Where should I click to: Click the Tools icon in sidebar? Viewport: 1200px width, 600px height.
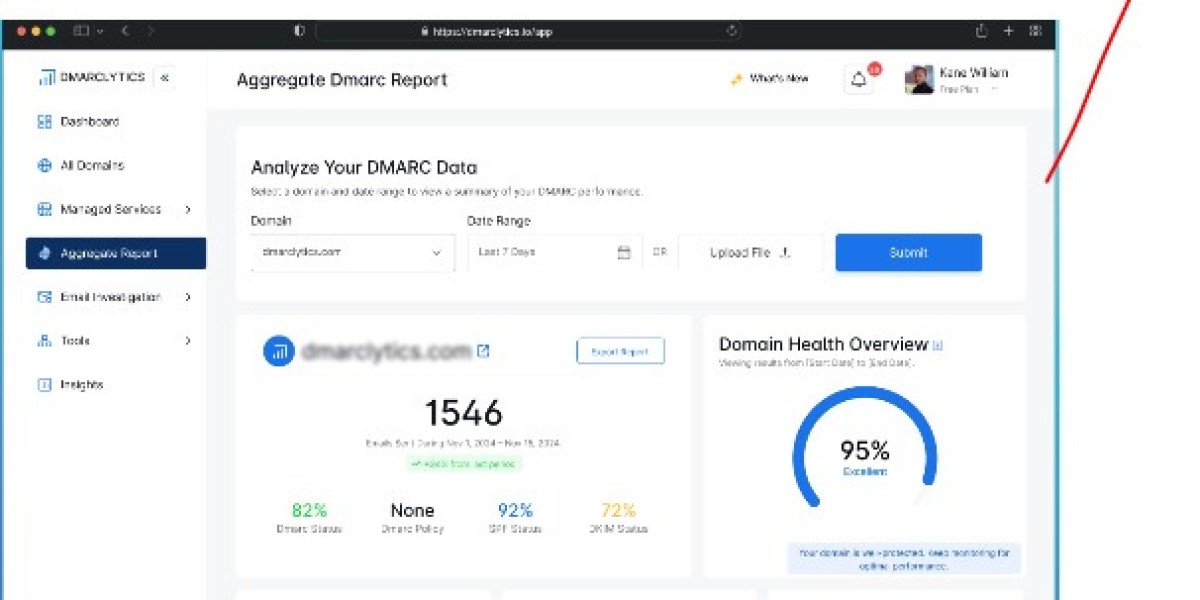coord(44,341)
